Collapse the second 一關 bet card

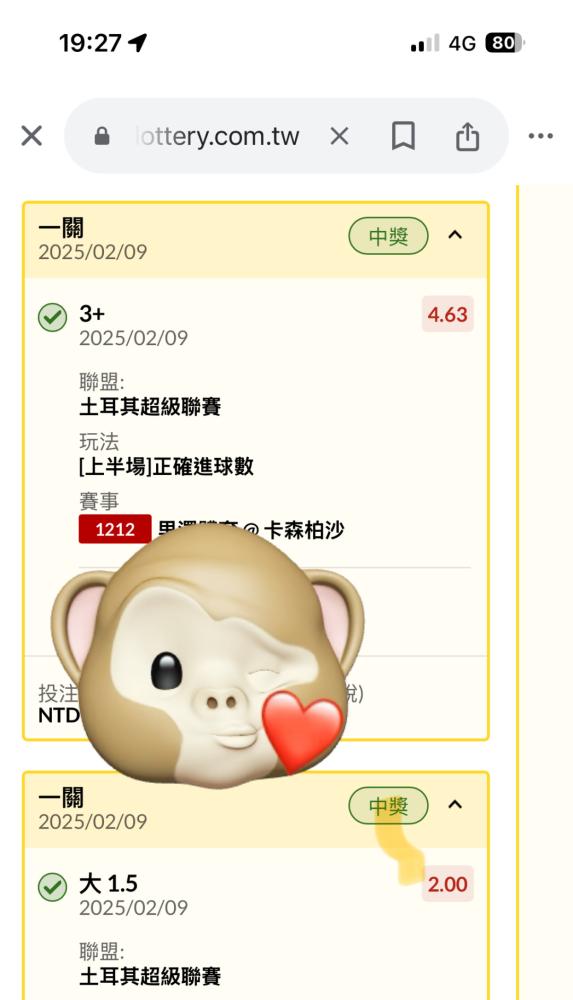click(455, 804)
